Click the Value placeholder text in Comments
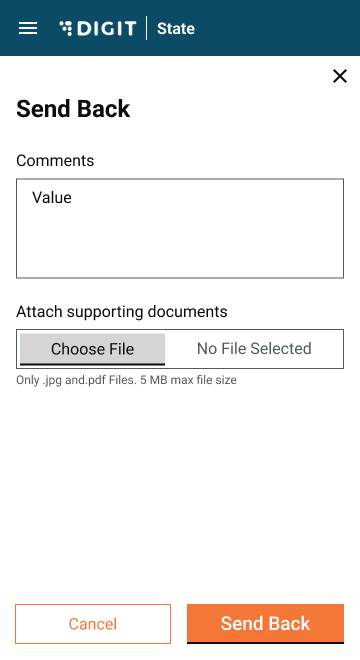 (x=52, y=197)
